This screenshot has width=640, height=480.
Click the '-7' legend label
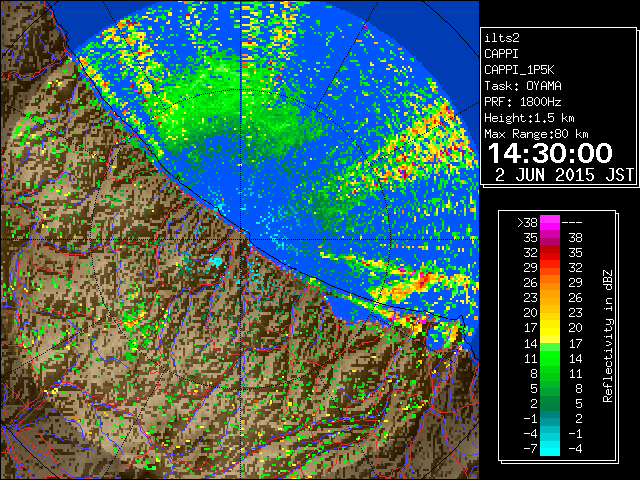pyautogui.click(x=530, y=449)
